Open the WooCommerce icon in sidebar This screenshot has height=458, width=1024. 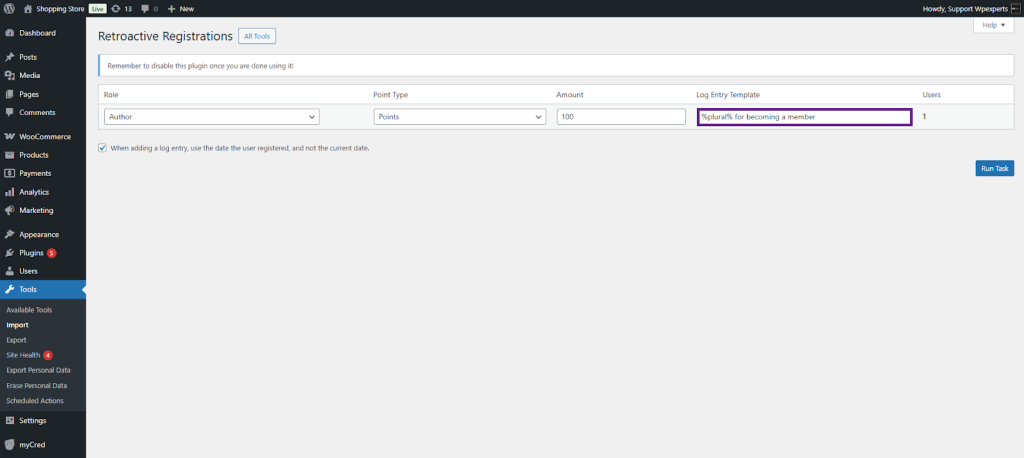tap(9, 137)
